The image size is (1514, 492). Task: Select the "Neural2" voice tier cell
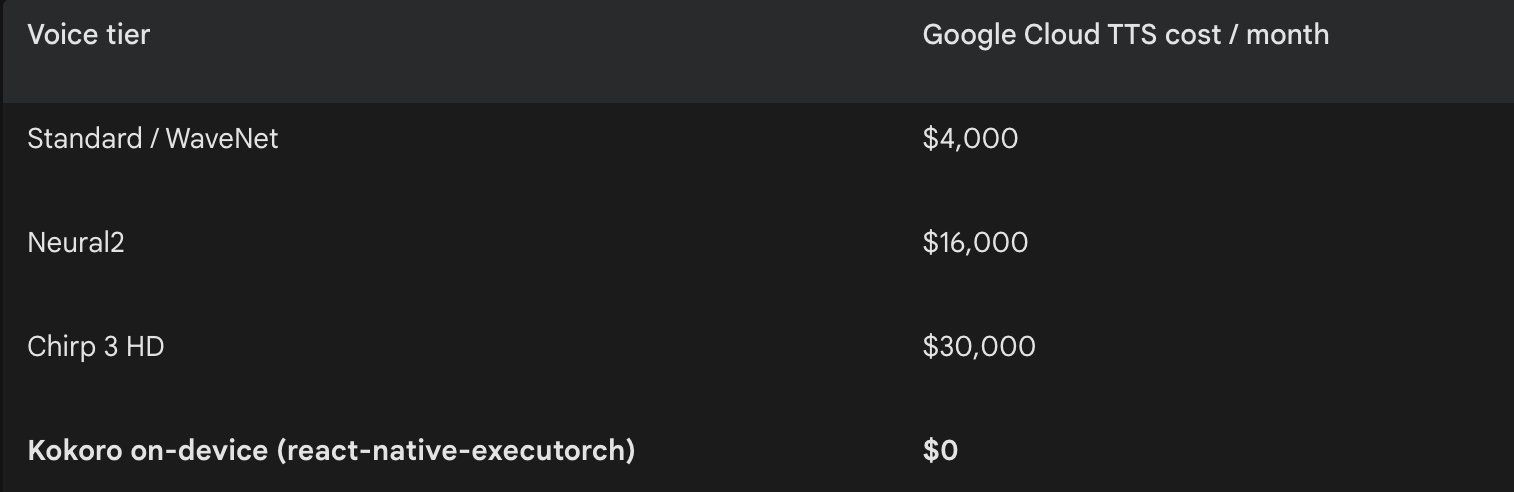pos(76,243)
